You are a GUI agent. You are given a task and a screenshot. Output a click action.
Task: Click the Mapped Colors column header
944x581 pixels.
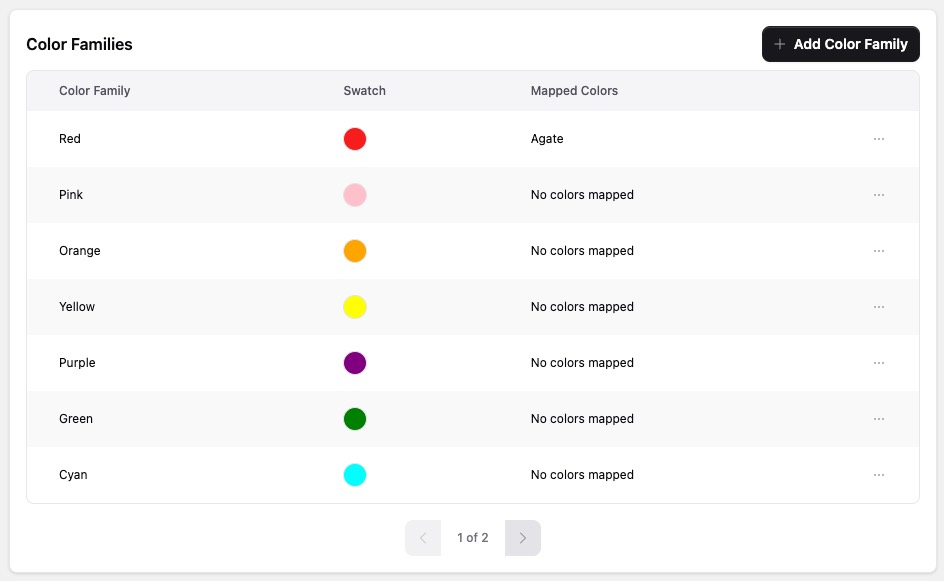click(574, 91)
